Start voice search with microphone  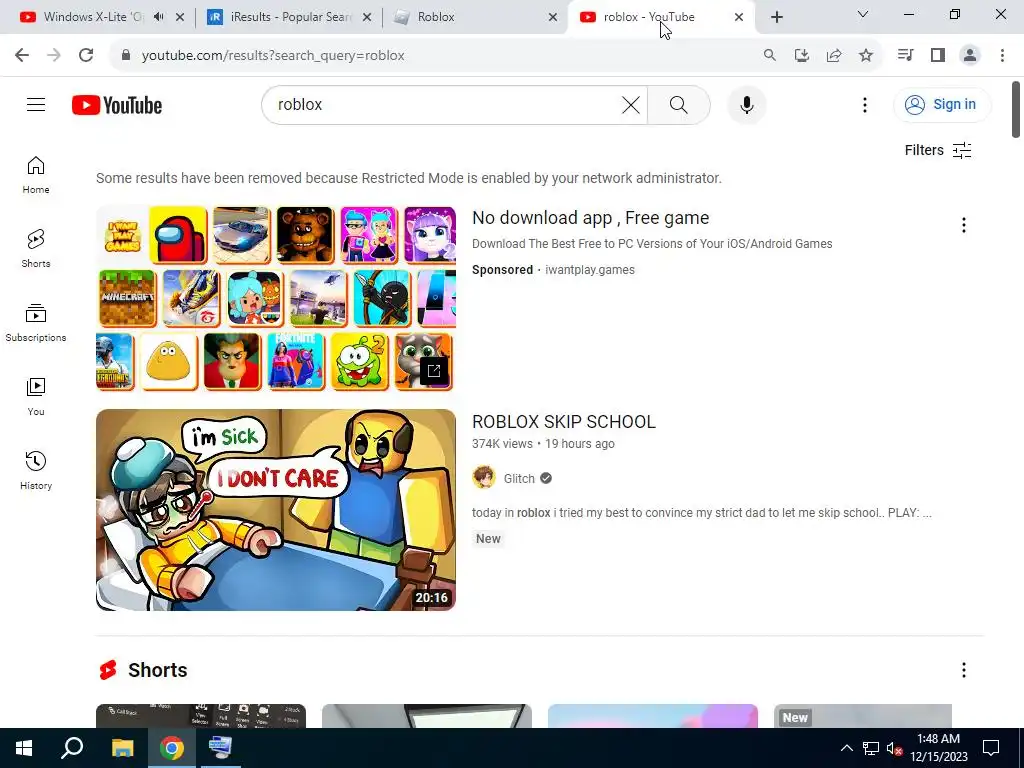coord(746,104)
